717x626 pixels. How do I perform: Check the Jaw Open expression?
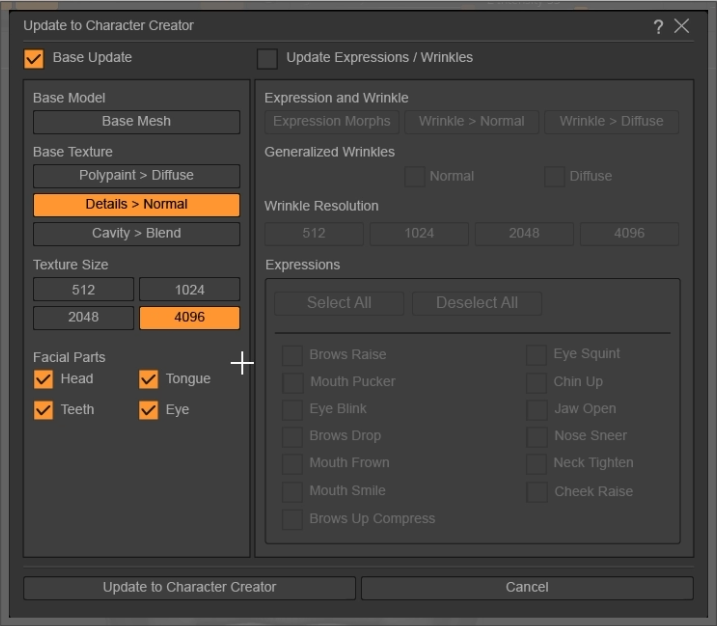(x=536, y=410)
